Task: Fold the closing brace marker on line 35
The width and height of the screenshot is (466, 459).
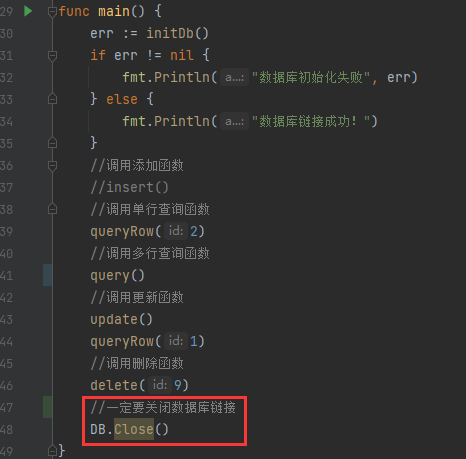Action: pyautogui.click(x=52, y=143)
